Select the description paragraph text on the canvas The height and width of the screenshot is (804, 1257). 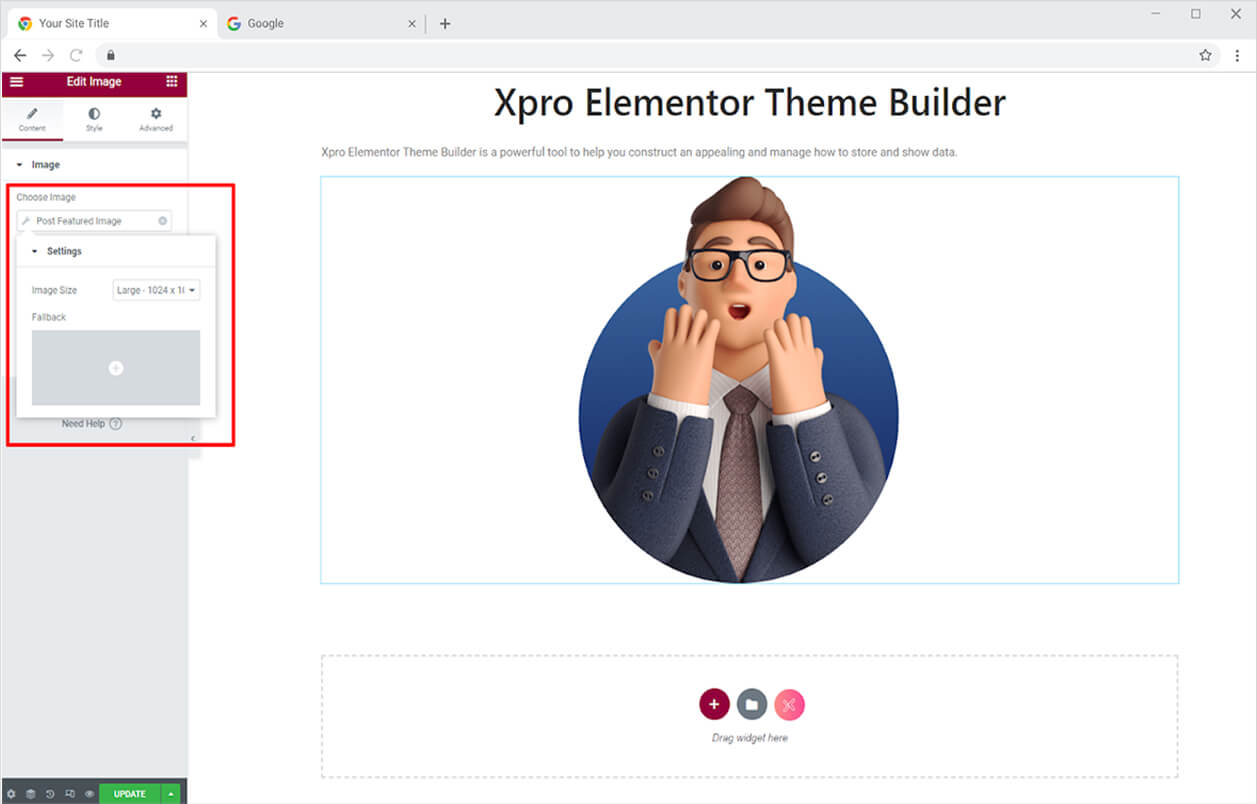[x=639, y=152]
